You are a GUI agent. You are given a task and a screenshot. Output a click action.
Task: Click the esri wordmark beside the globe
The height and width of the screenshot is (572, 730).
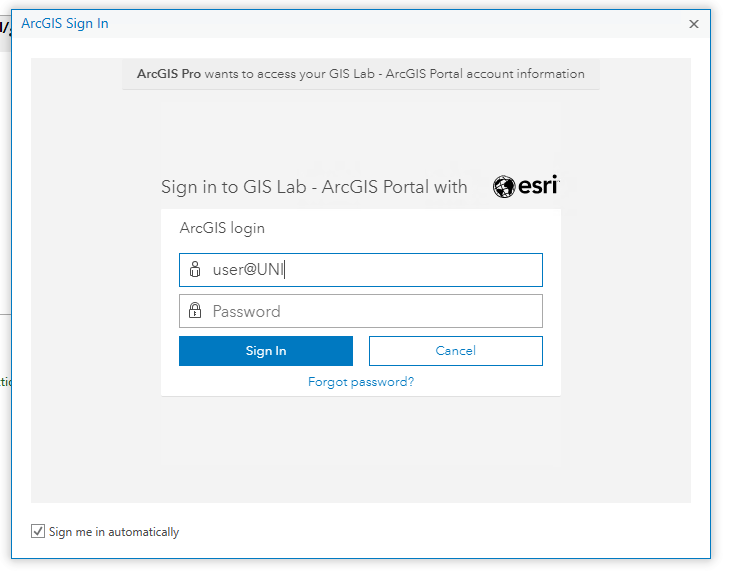(x=538, y=186)
